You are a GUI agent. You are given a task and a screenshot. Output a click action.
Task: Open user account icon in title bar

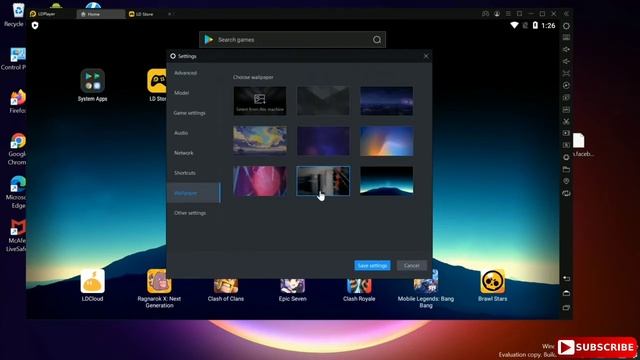(497, 13)
